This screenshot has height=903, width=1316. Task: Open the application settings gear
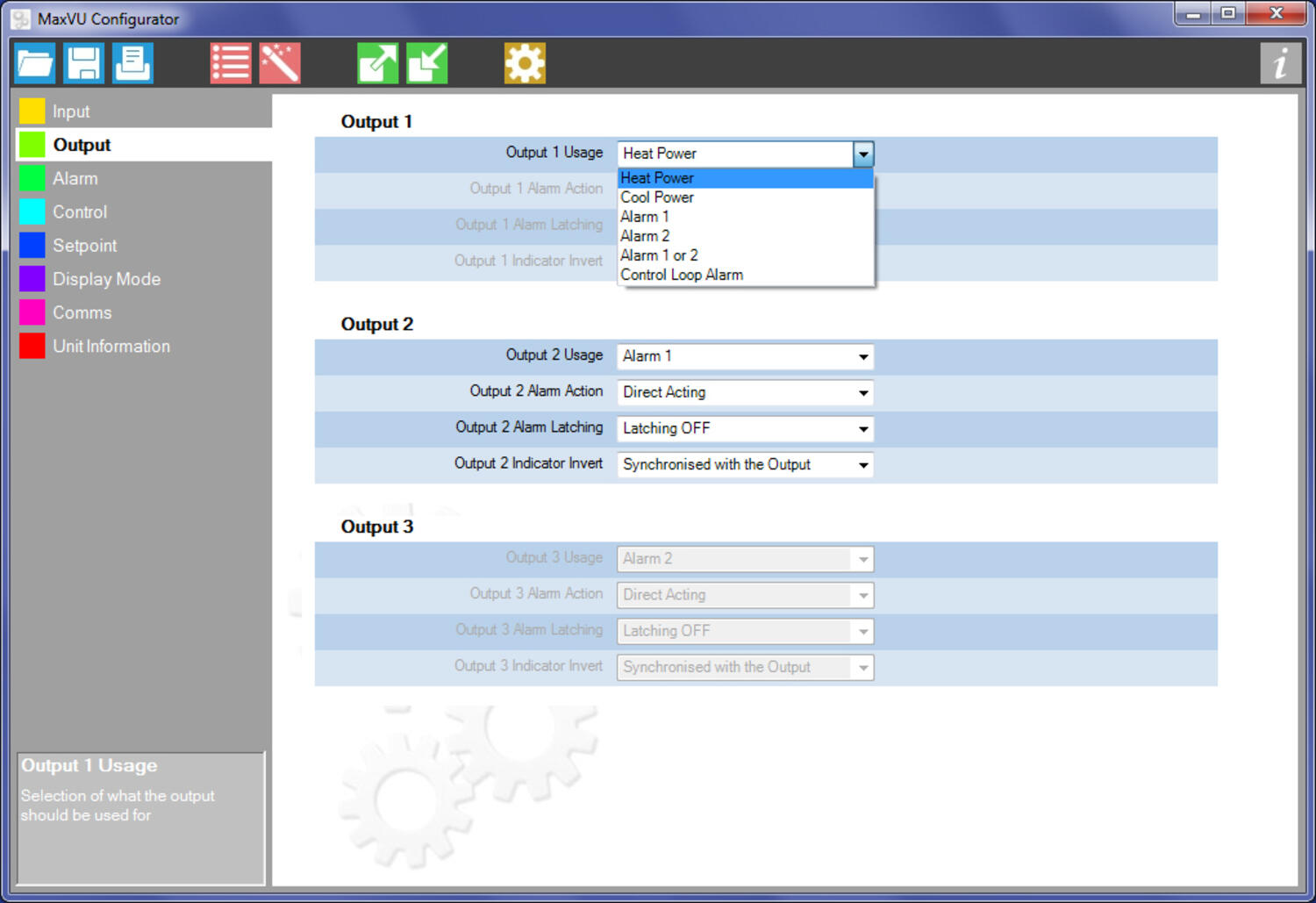[x=525, y=62]
